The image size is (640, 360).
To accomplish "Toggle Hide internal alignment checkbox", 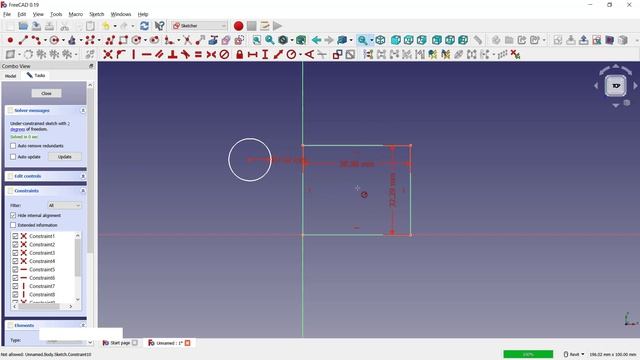I will (13, 215).
